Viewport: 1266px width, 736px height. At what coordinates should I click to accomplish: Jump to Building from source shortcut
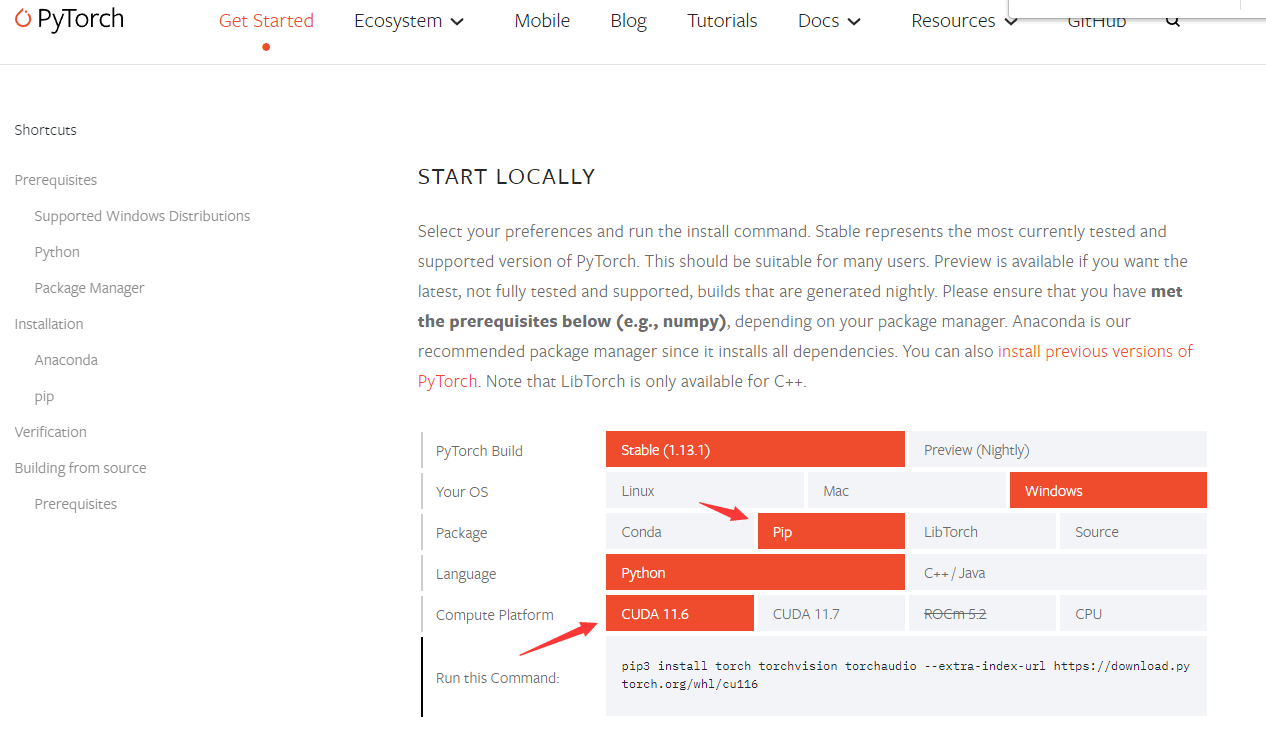[x=80, y=468]
